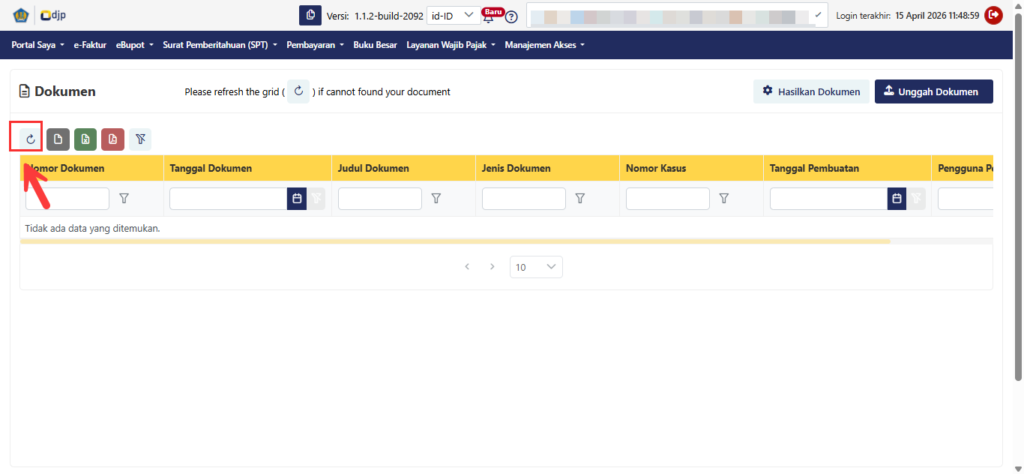Click the filter icon beside Judul Dokumen input

(x=436, y=199)
